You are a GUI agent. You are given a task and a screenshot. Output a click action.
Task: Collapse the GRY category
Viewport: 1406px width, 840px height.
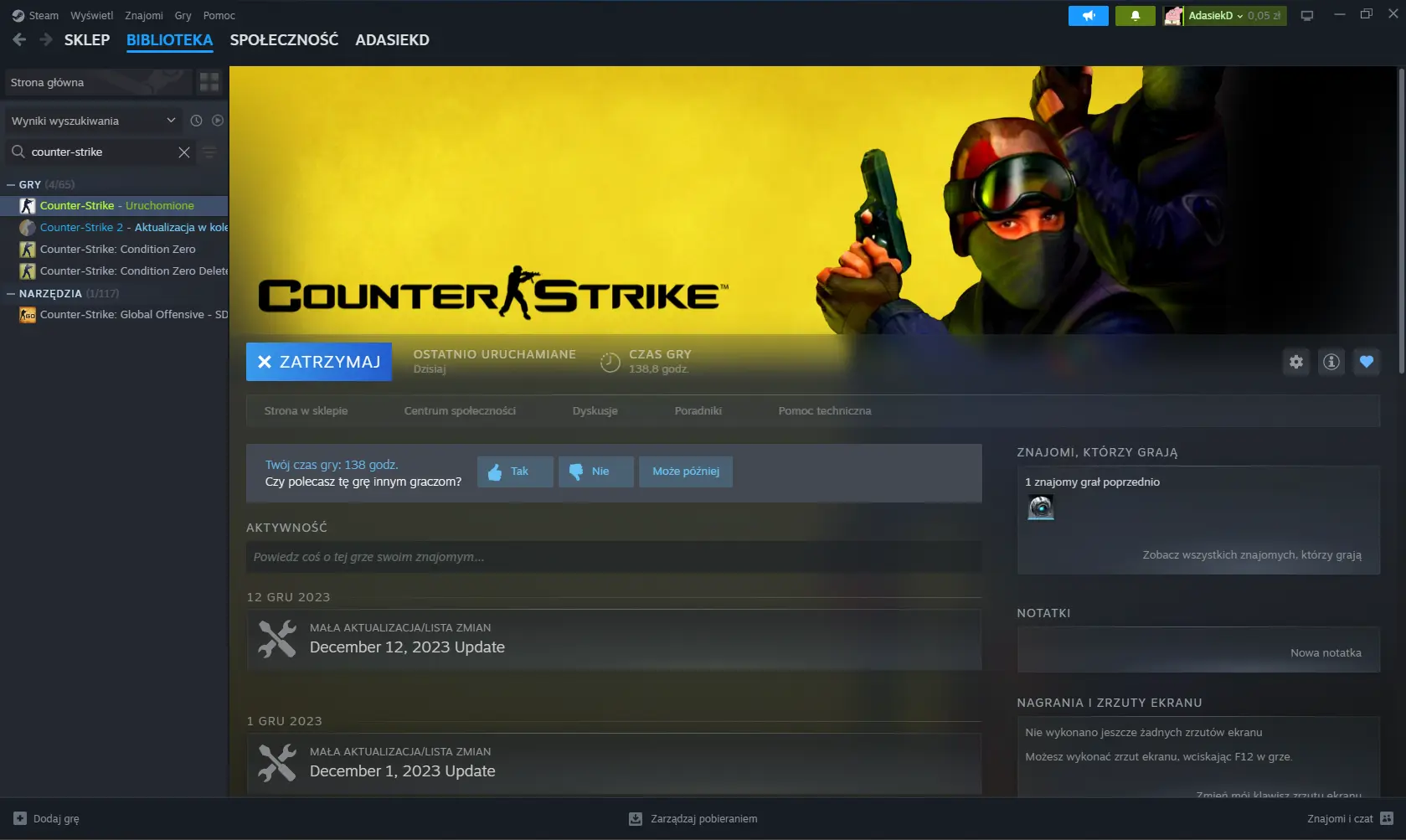click(11, 184)
